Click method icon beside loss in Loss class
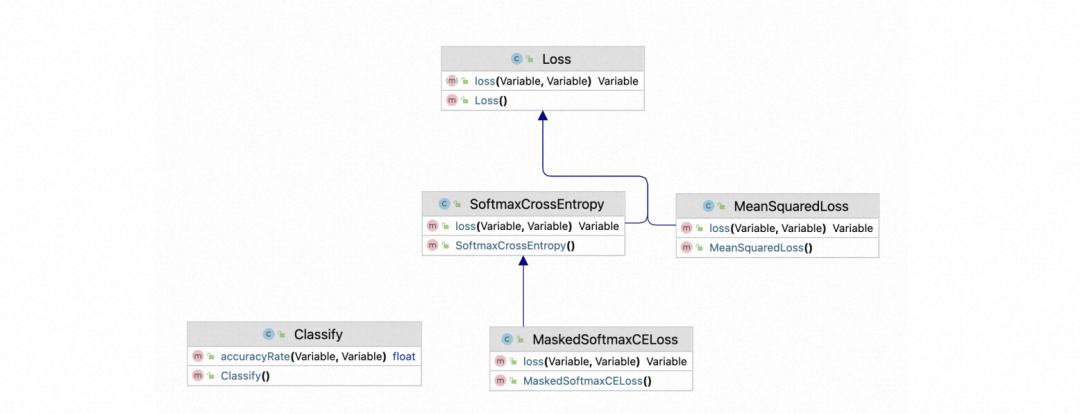Screen dimensions: 1080x414 [452, 81]
